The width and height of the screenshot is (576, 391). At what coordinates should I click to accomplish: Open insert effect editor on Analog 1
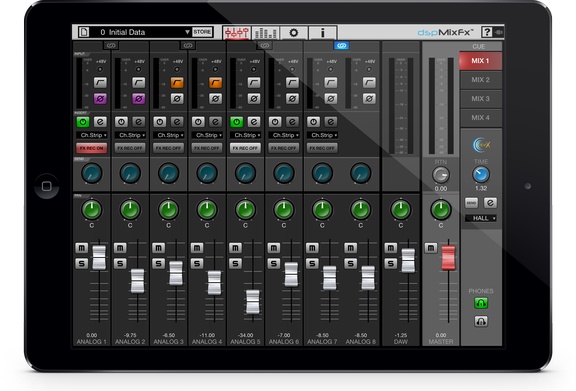tap(100, 122)
